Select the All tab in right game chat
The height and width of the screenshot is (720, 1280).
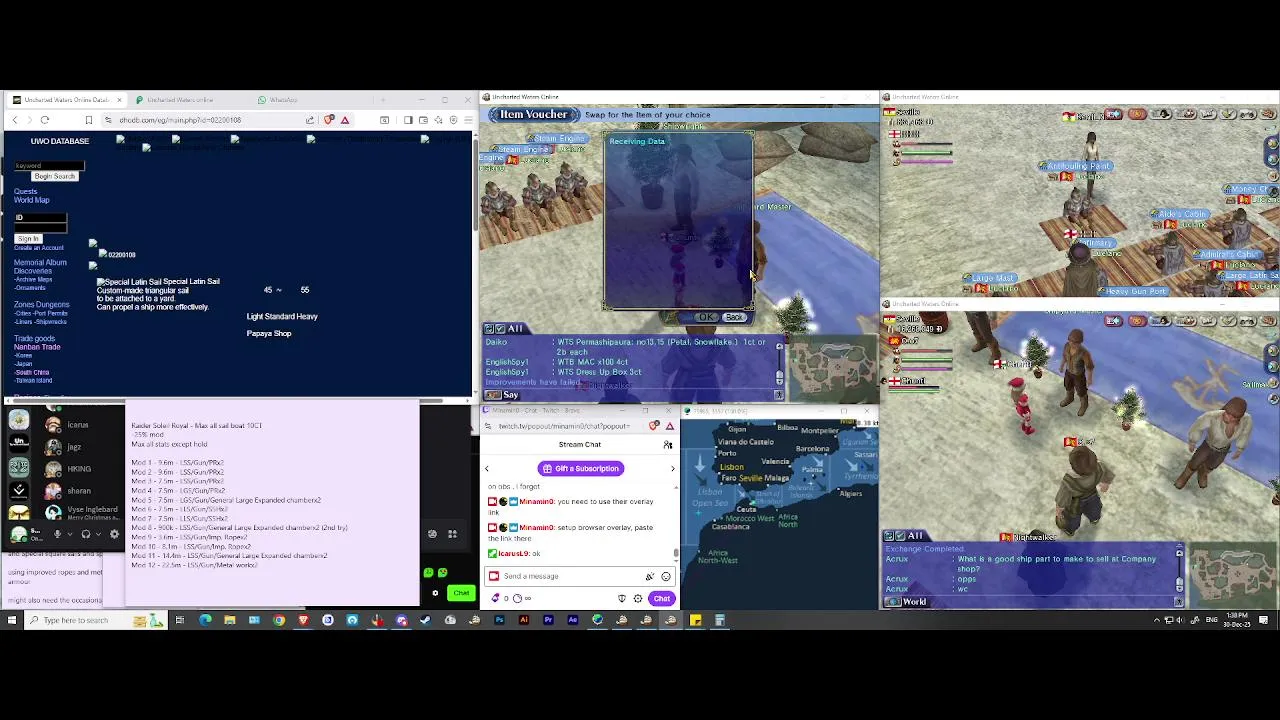(x=915, y=536)
